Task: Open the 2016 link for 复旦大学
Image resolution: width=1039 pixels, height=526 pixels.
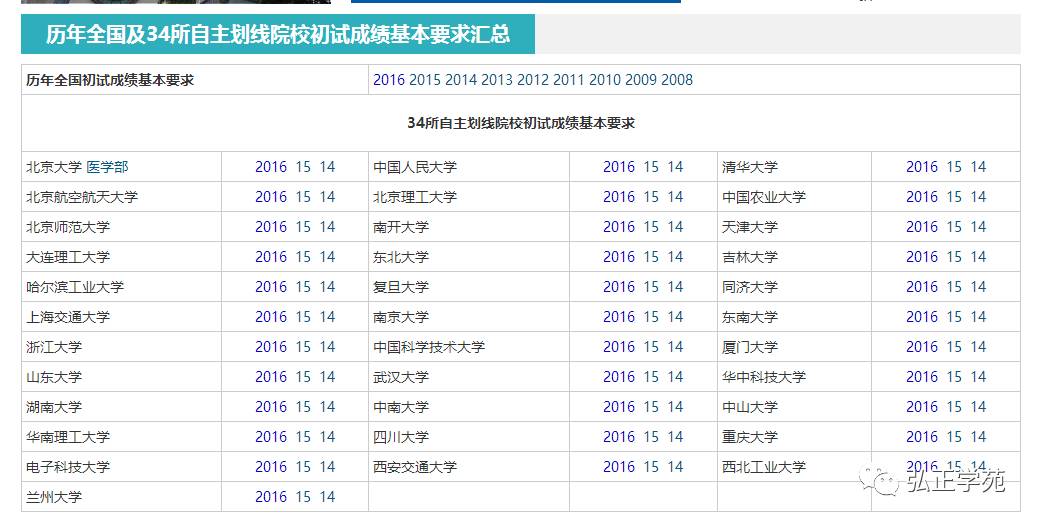Action: (619, 287)
